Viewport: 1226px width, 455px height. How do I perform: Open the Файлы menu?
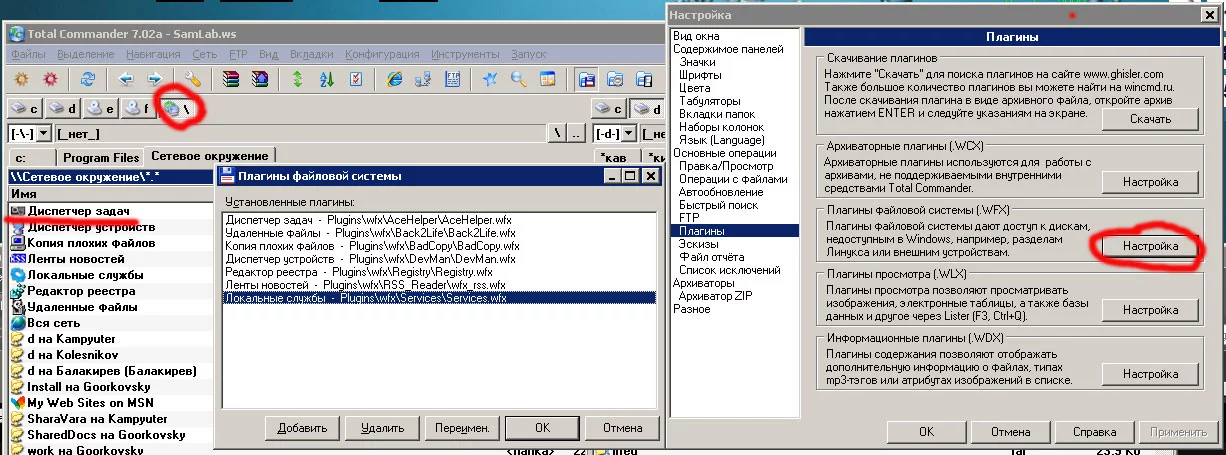coord(28,53)
